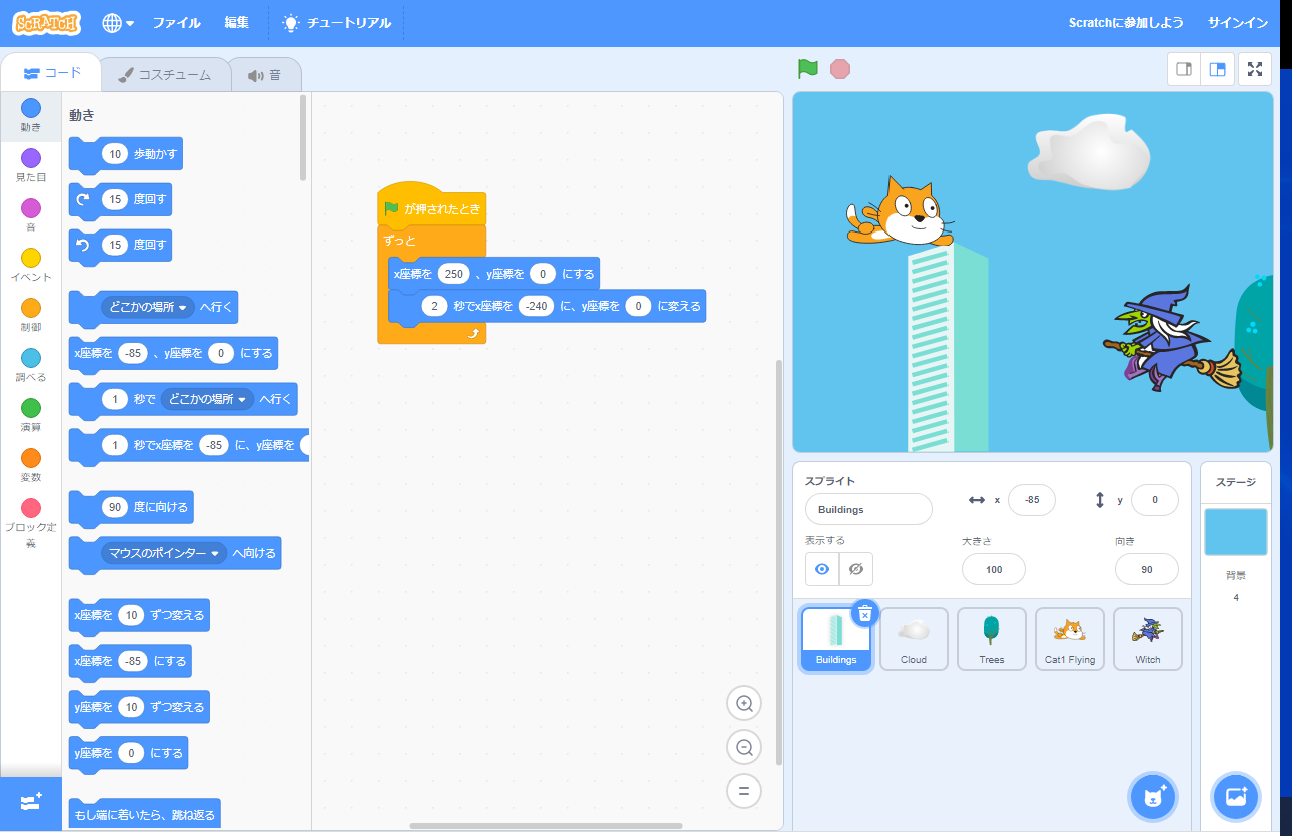1292x836 pixels.
Task: Open the 編集 menu
Action: click(237, 22)
